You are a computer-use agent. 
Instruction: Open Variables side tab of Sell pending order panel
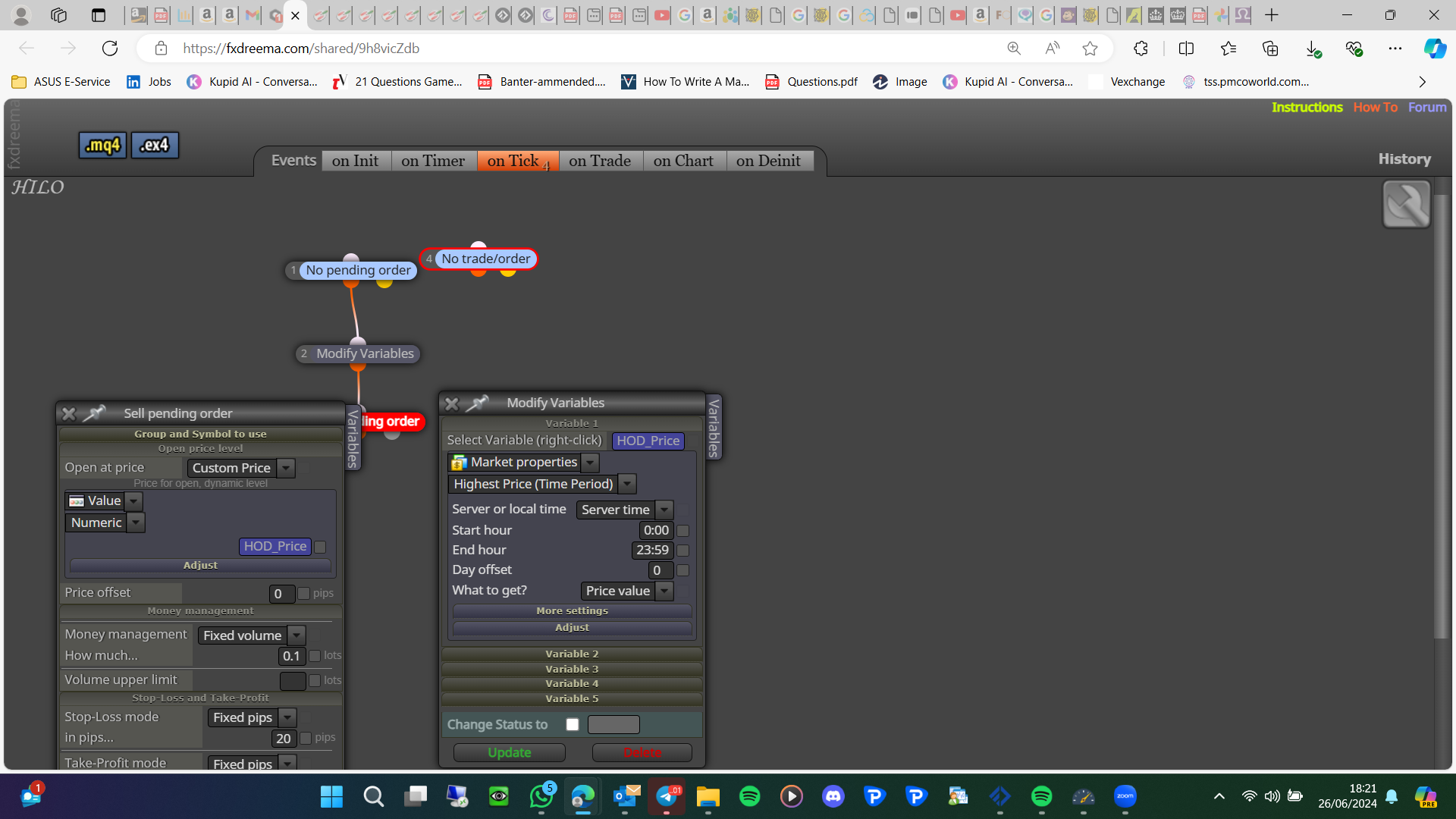(x=353, y=438)
